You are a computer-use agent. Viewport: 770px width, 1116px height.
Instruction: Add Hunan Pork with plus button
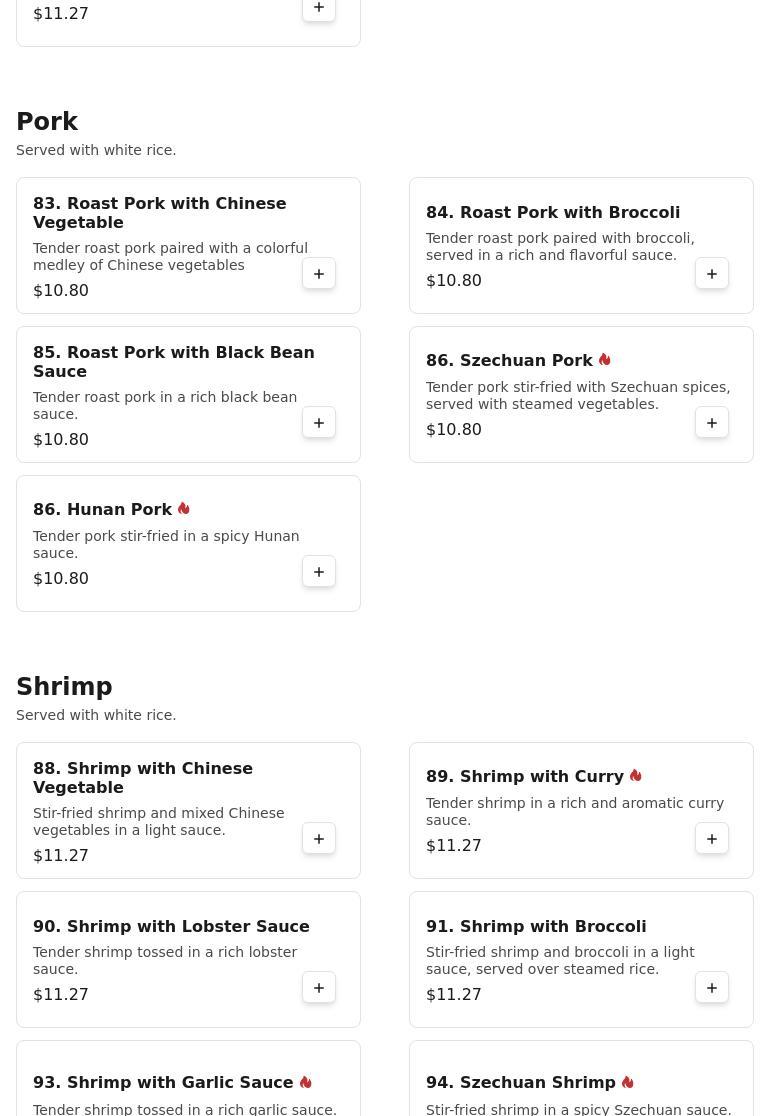pos(319,572)
